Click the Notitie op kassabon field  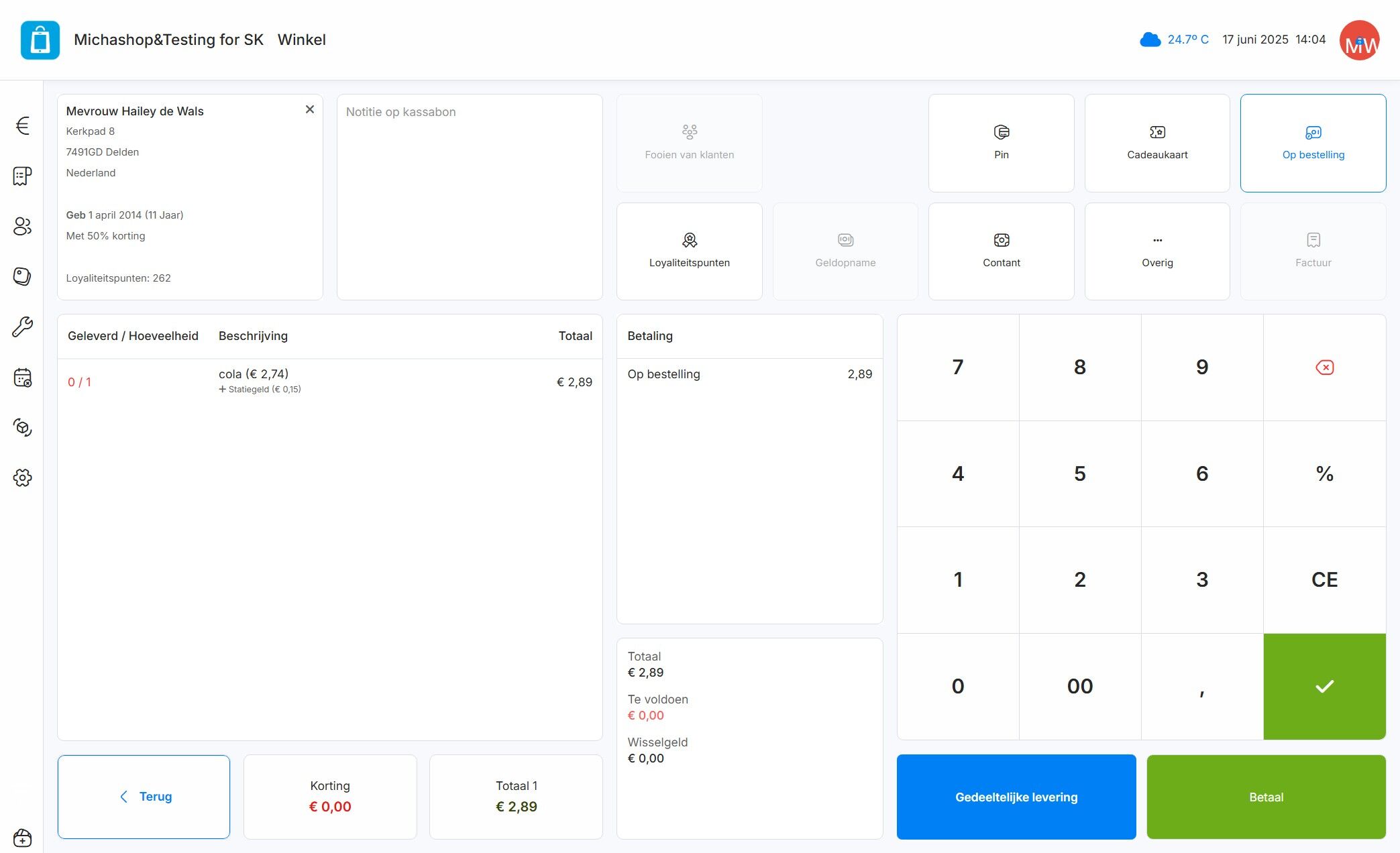click(x=470, y=197)
